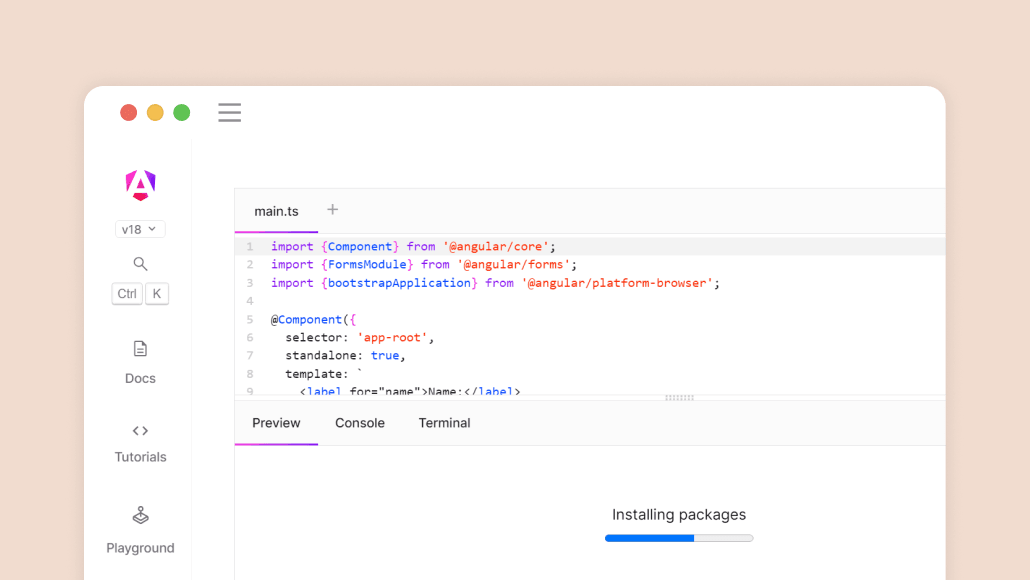Open Tutorials via the code brackets icon
The image size is (1030, 580).
pyautogui.click(x=140, y=431)
